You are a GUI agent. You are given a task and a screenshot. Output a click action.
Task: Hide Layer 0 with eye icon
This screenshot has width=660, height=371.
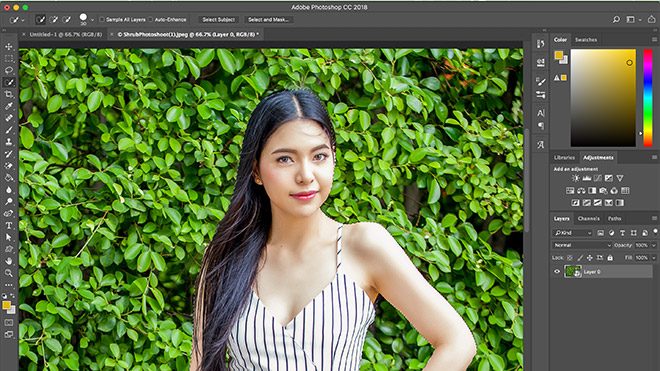tap(557, 272)
